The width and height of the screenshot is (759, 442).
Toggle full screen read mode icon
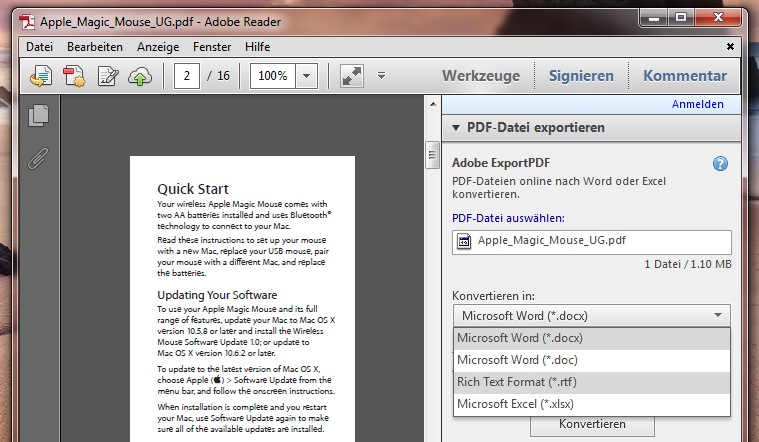coord(352,76)
